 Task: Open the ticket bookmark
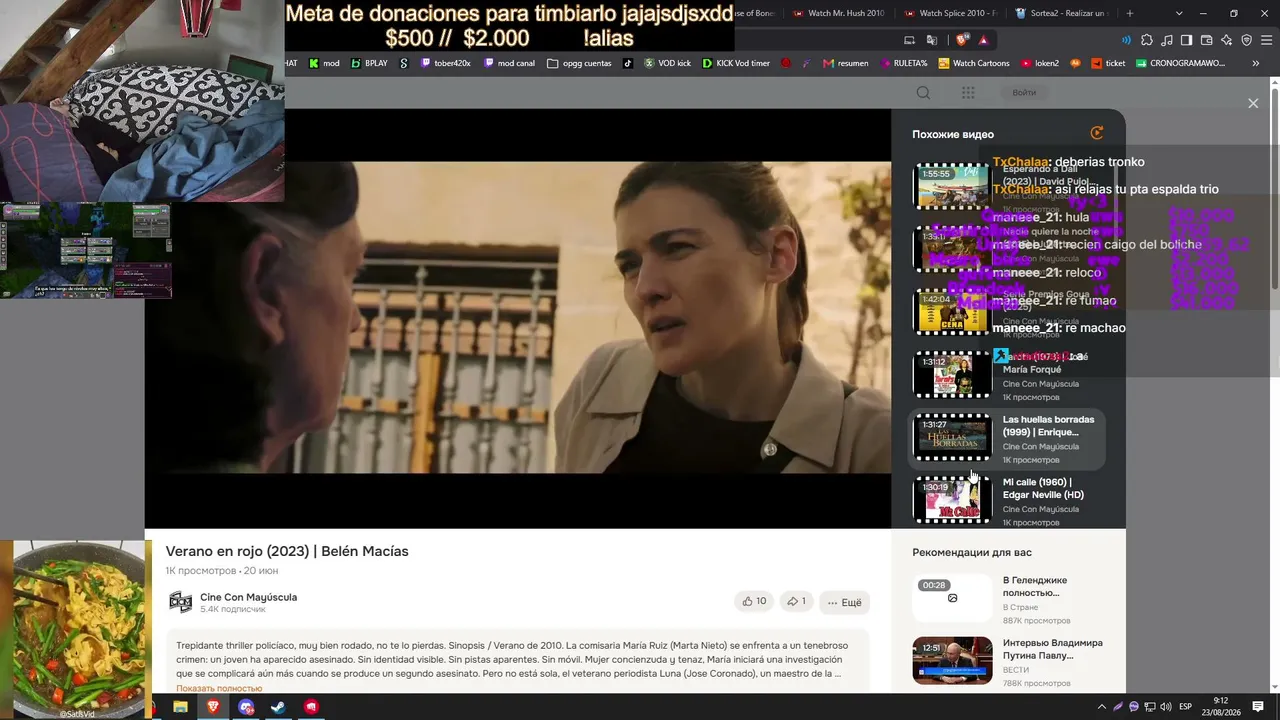1107,63
